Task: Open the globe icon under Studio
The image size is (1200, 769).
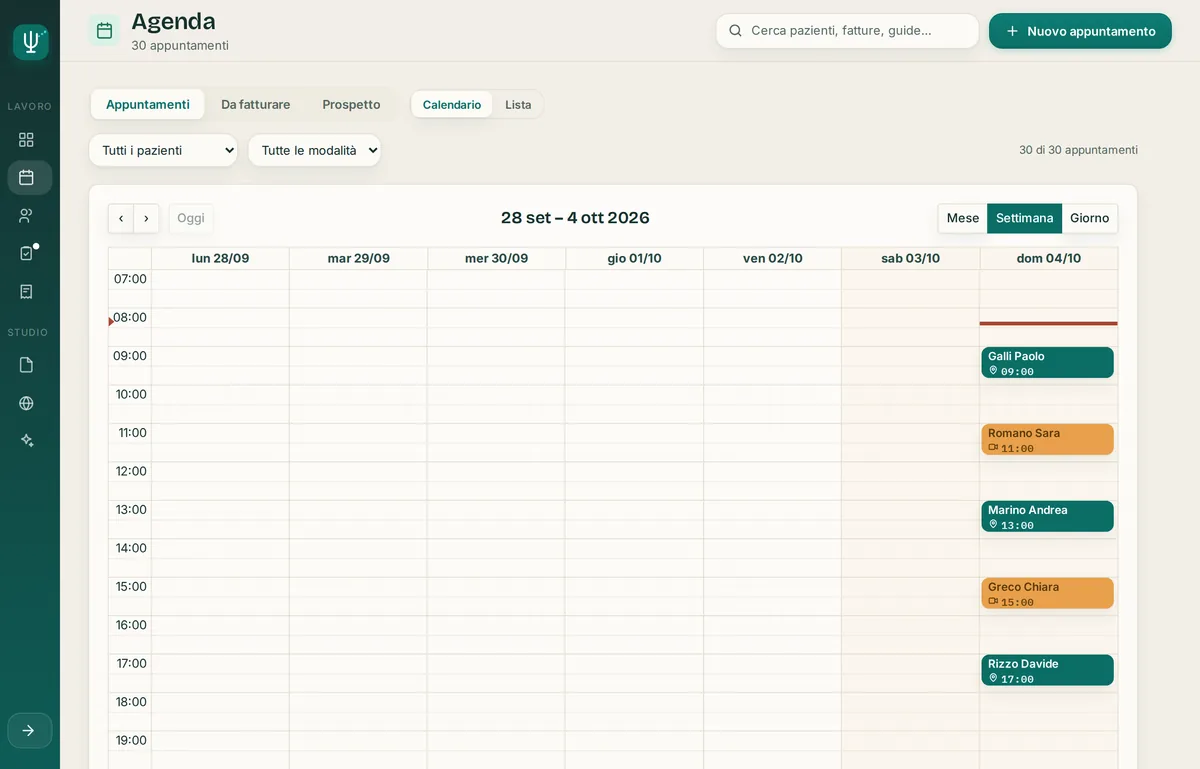Action: point(27,403)
